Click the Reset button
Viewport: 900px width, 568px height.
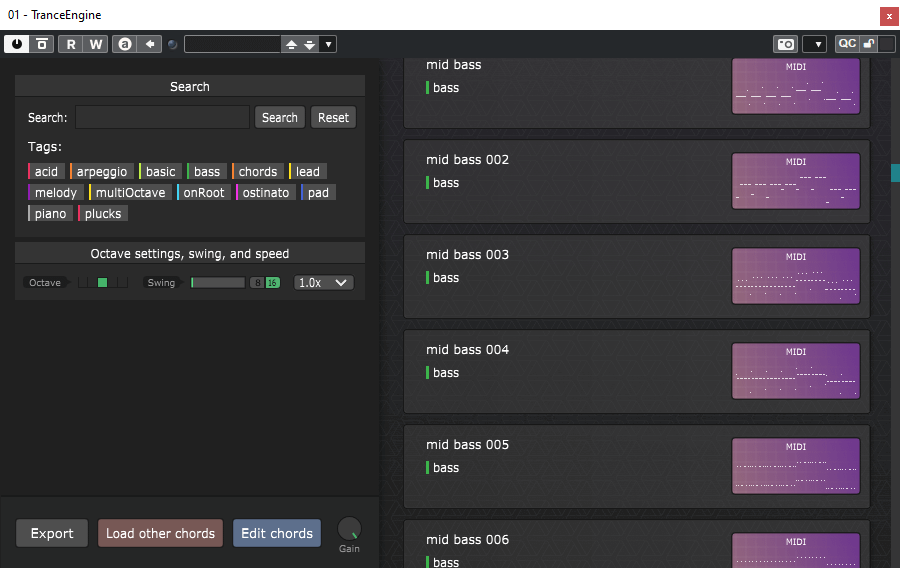pyautogui.click(x=333, y=118)
